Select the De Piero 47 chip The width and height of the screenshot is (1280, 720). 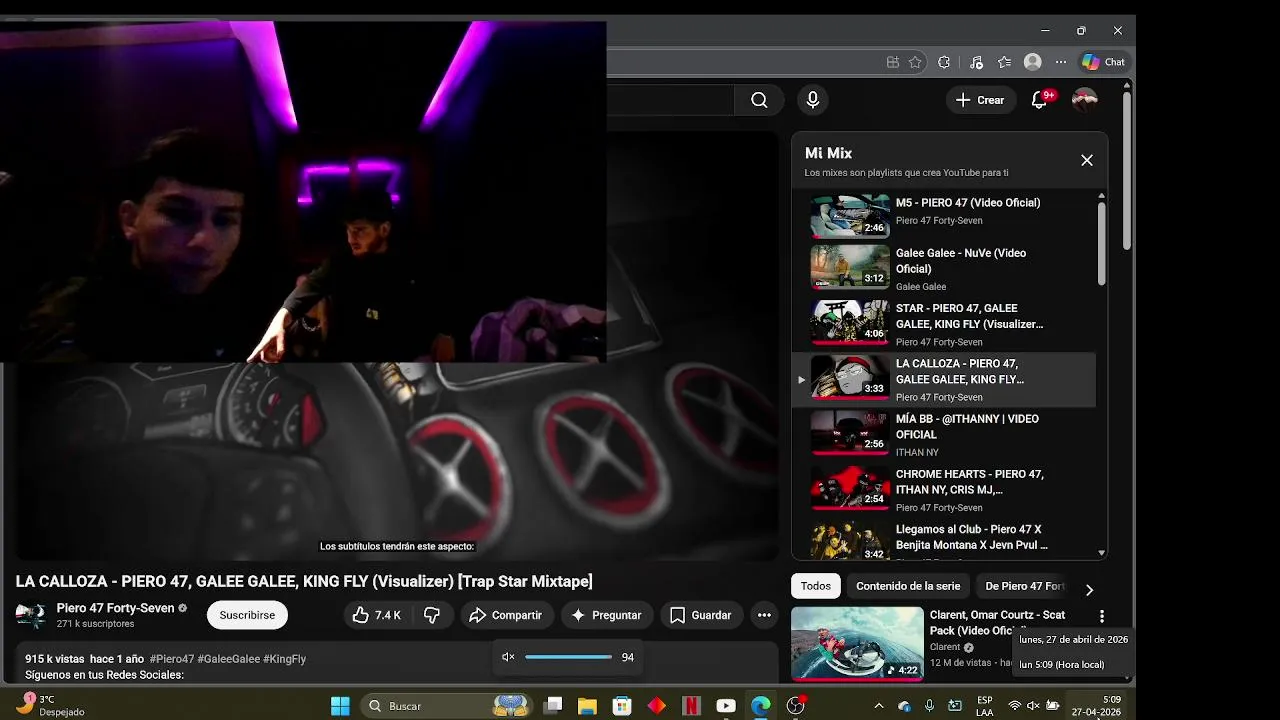pyautogui.click(x=1025, y=586)
